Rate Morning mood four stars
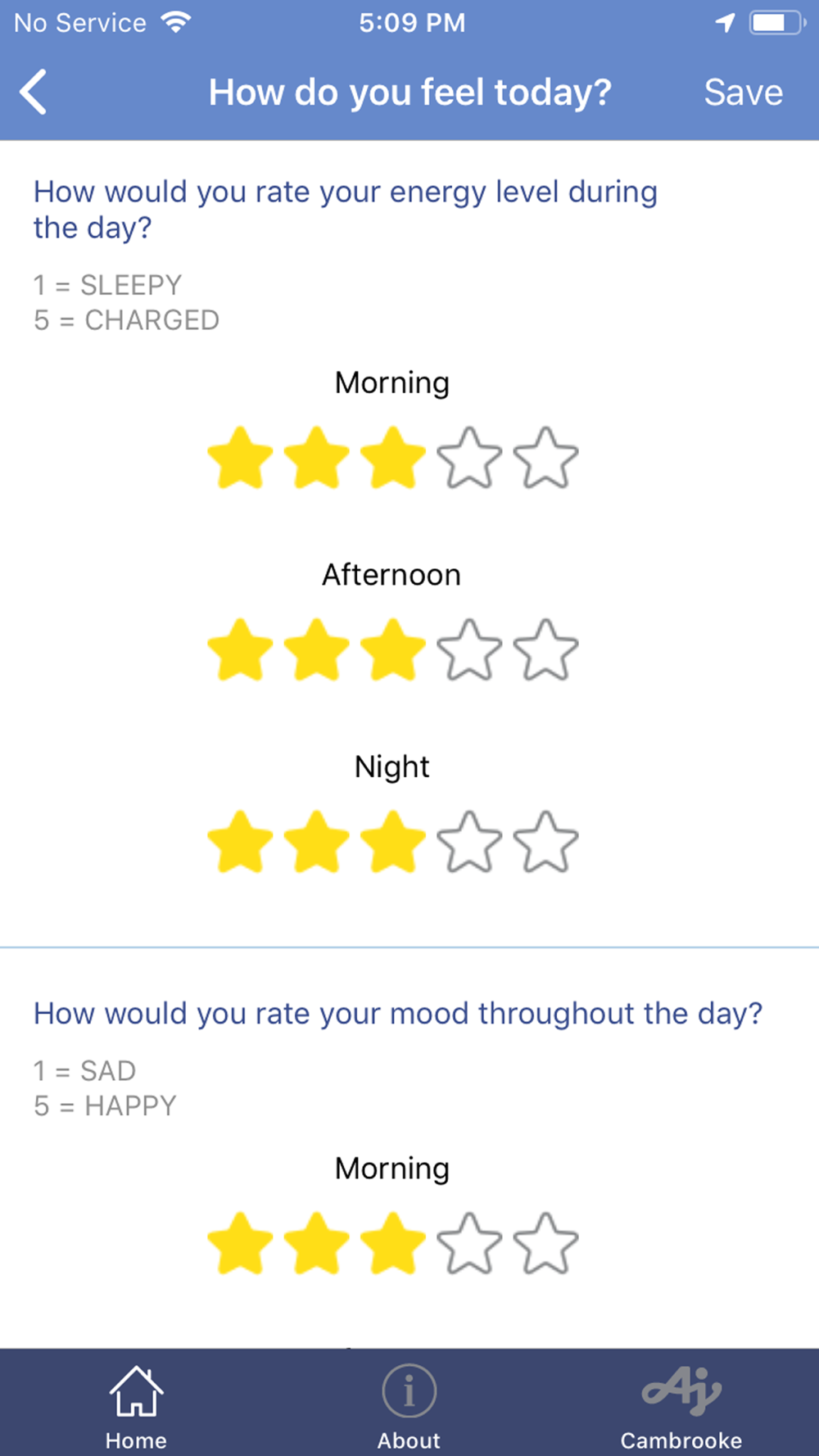This screenshot has height=1456, width=819. 469,1243
